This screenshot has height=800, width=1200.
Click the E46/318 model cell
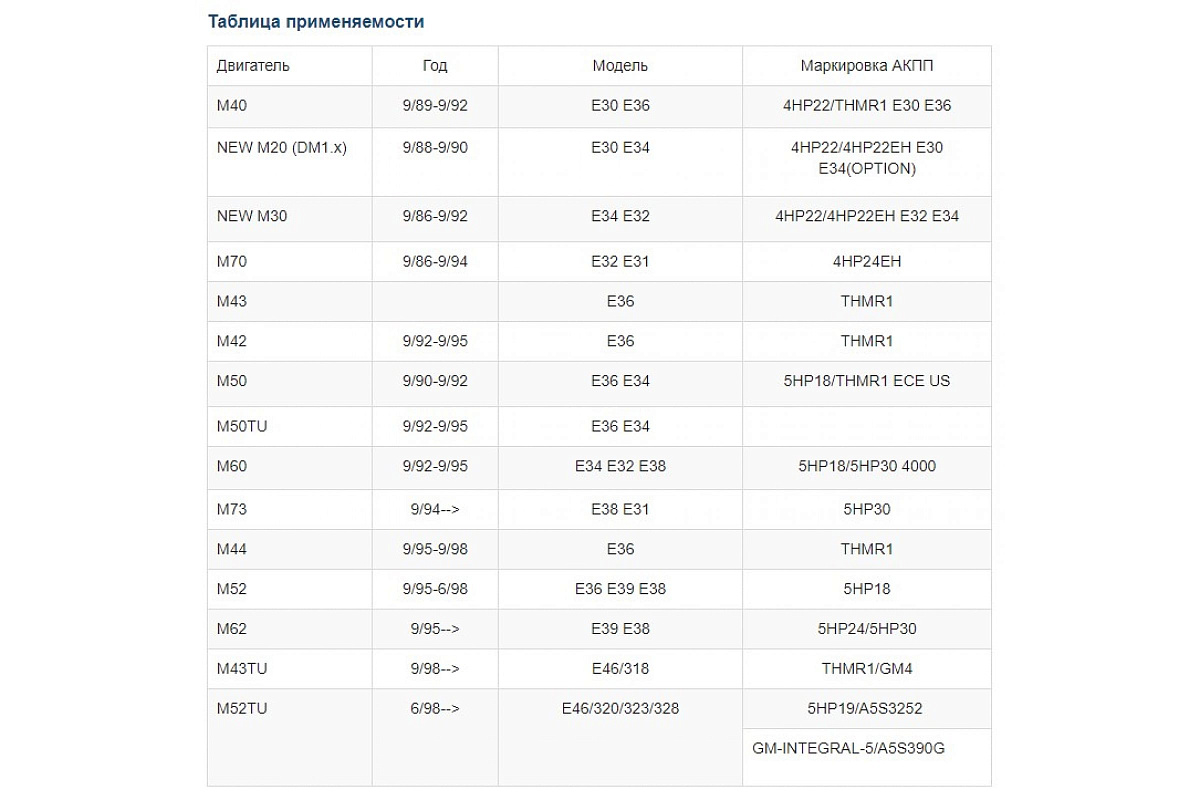click(x=620, y=669)
